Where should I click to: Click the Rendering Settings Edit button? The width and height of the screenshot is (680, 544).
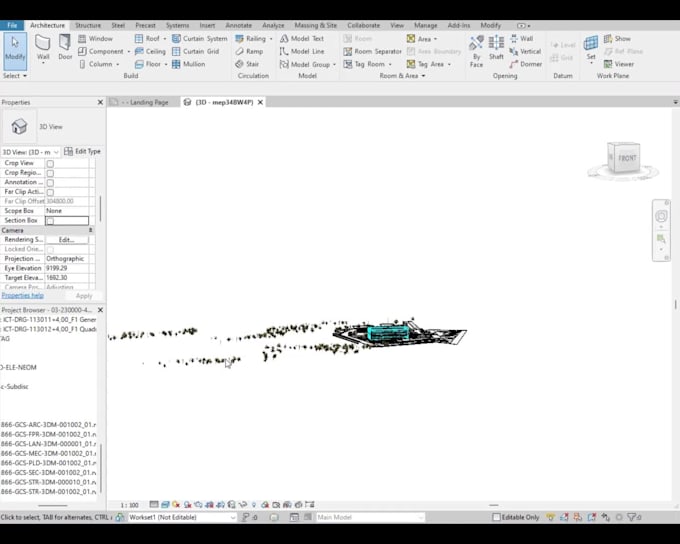(x=66, y=239)
